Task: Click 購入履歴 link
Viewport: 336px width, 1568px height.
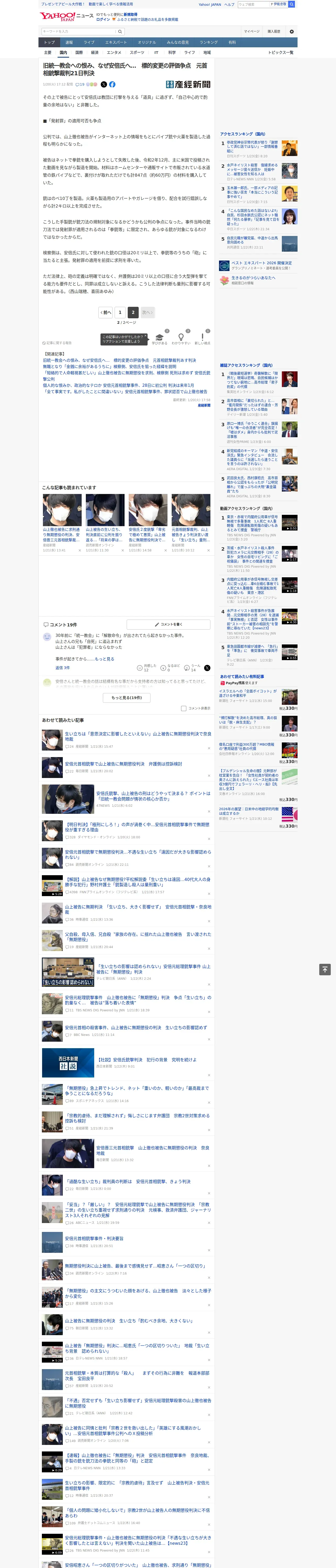Action: pos(274,31)
